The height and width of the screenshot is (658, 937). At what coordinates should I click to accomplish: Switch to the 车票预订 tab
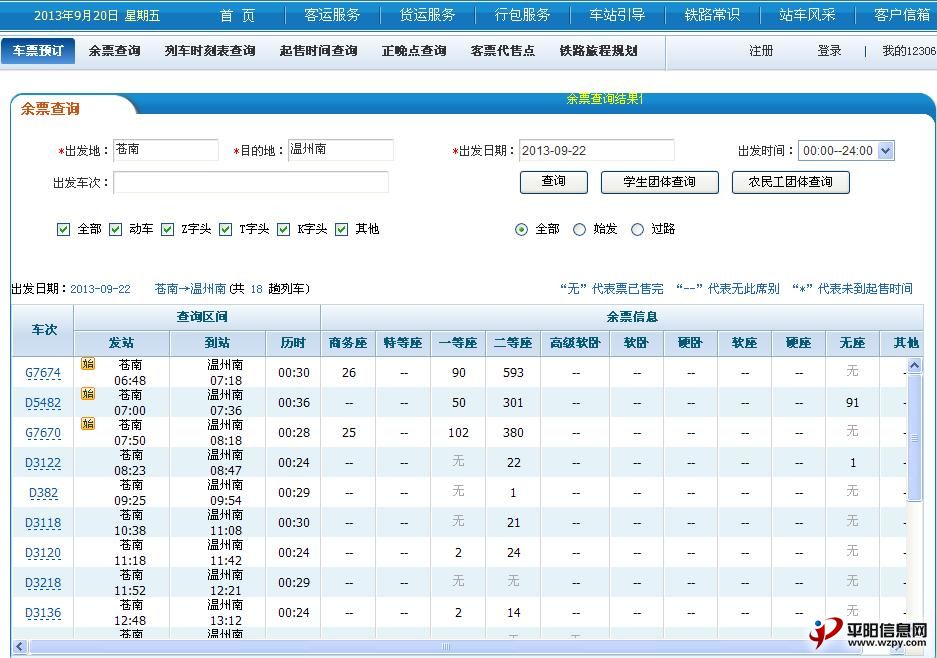[x=38, y=51]
